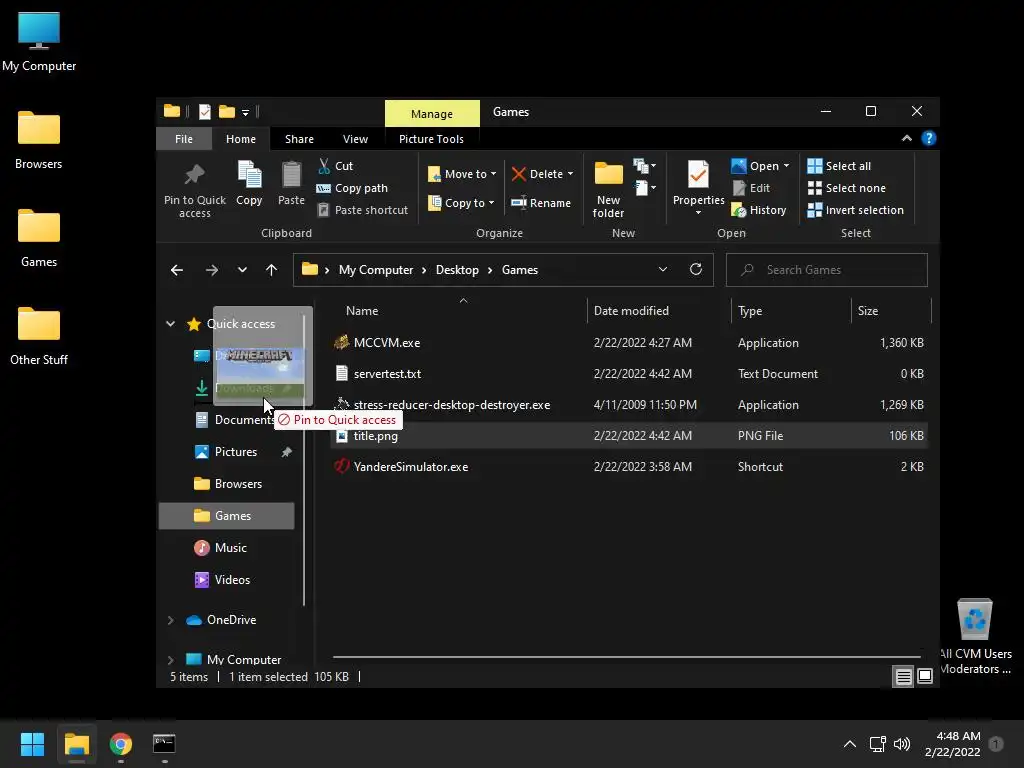Screen dimensions: 1024x768
Task: Click the properties checkmark icon in title bar
Action: tap(205, 112)
